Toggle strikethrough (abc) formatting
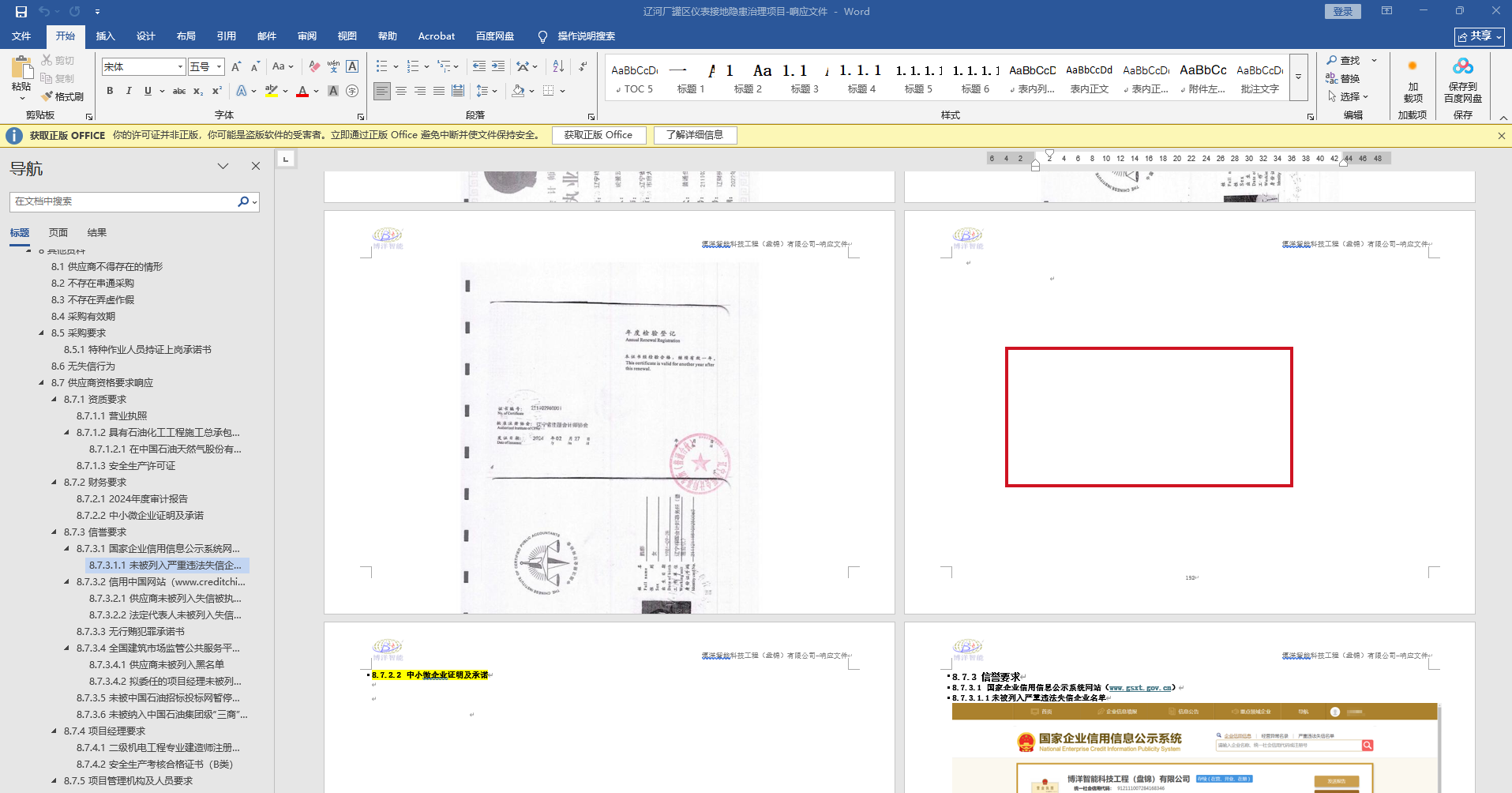1512x793 pixels. [179, 91]
